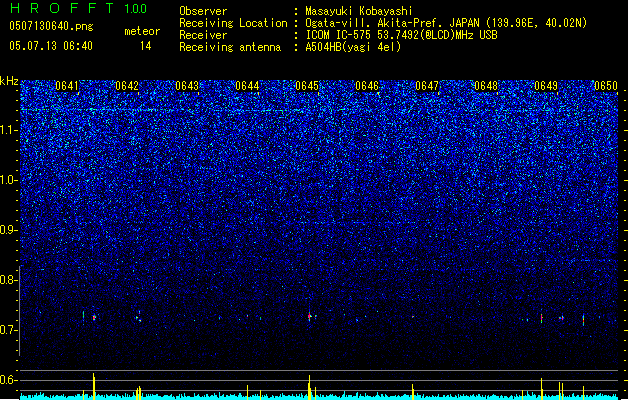The height and width of the screenshot is (400, 629).
Task: Click the "Receiving antenna" field label
Action: click(x=230, y=47)
